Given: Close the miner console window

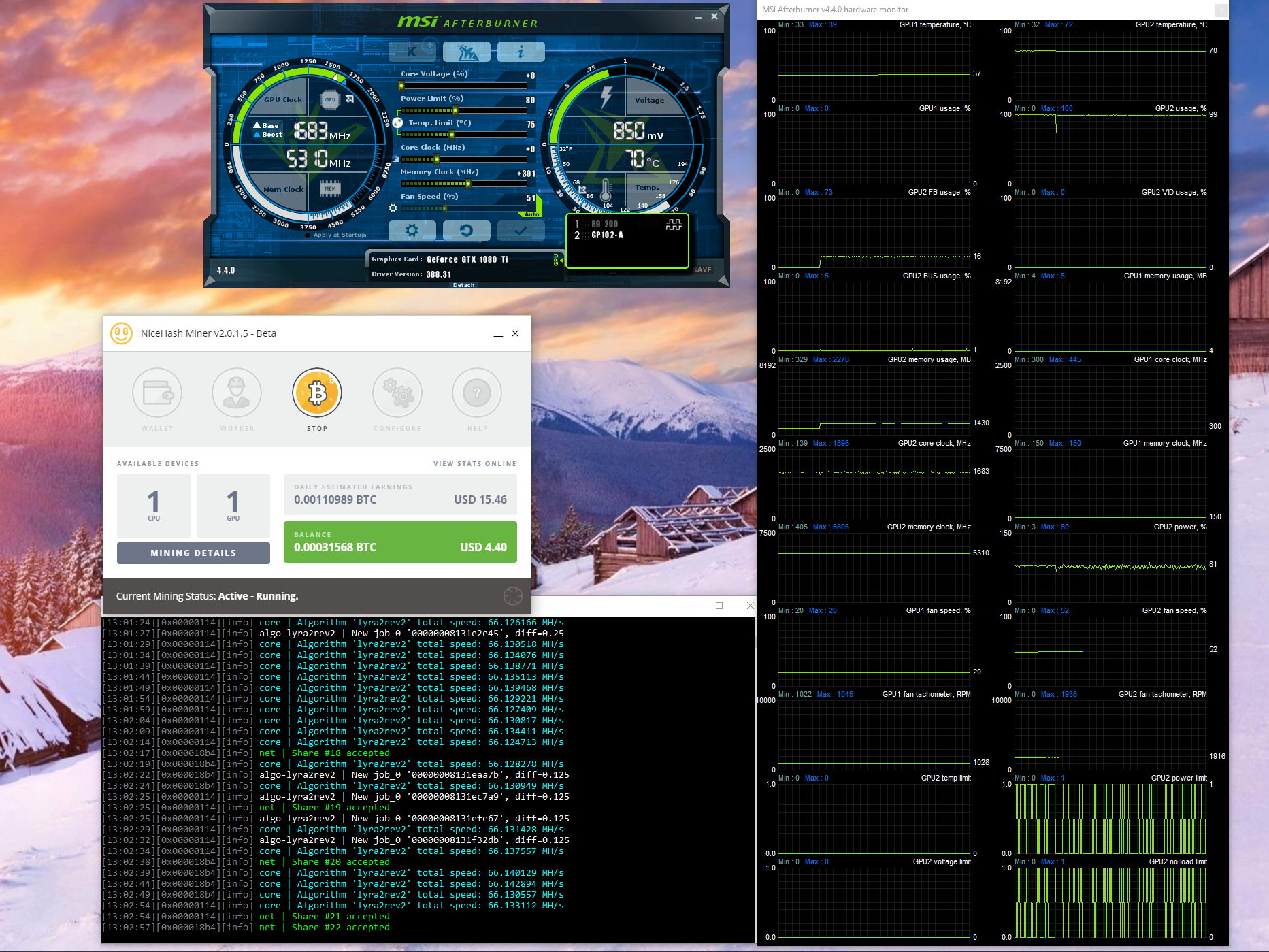Looking at the screenshot, I should pyautogui.click(x=749, y=606).
